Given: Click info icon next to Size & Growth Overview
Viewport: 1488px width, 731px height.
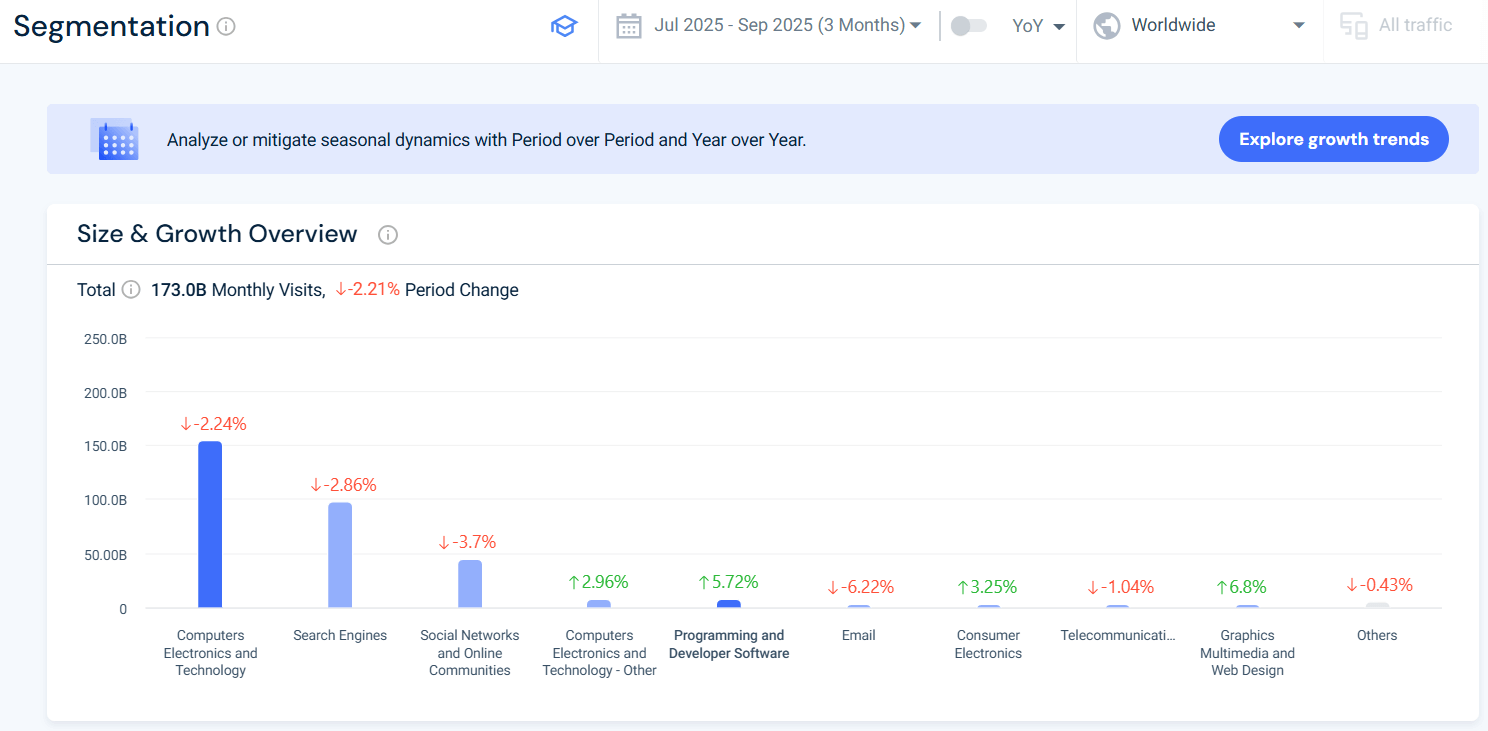Looking at the screenshot, I should coord(388,235).
